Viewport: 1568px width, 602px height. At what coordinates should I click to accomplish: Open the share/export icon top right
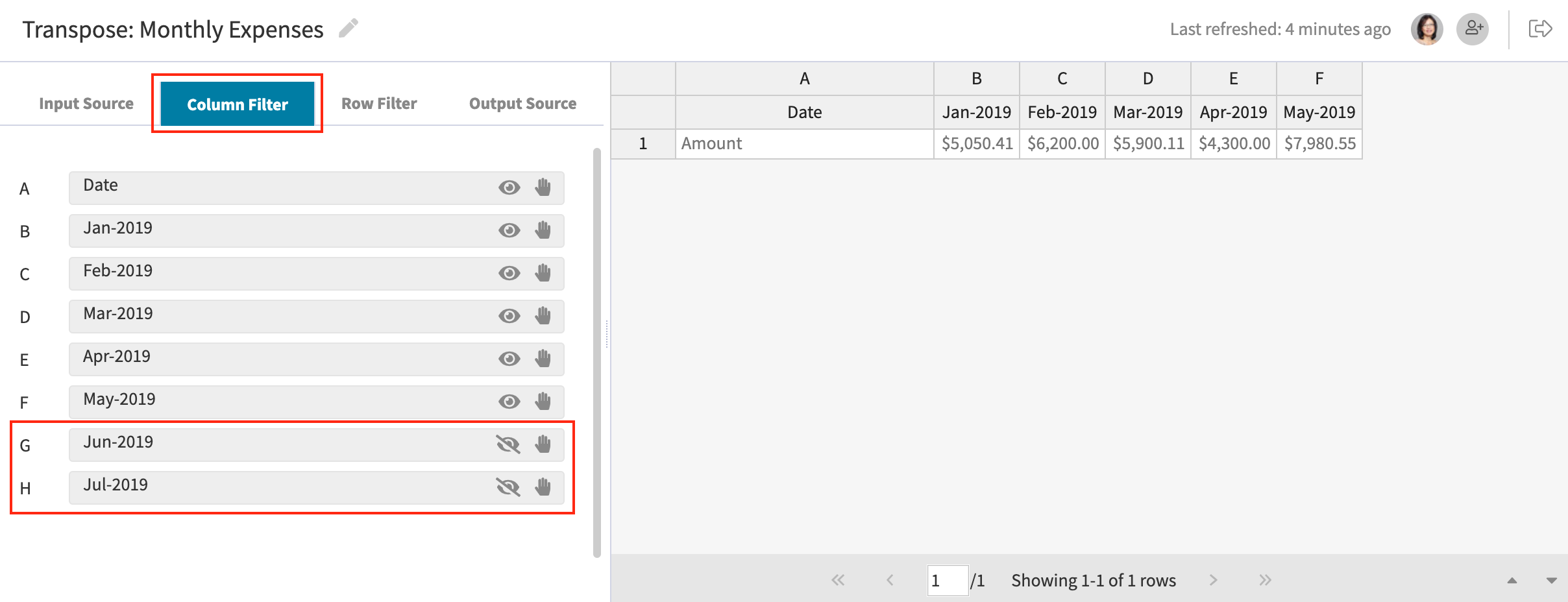pos(1541,29)
